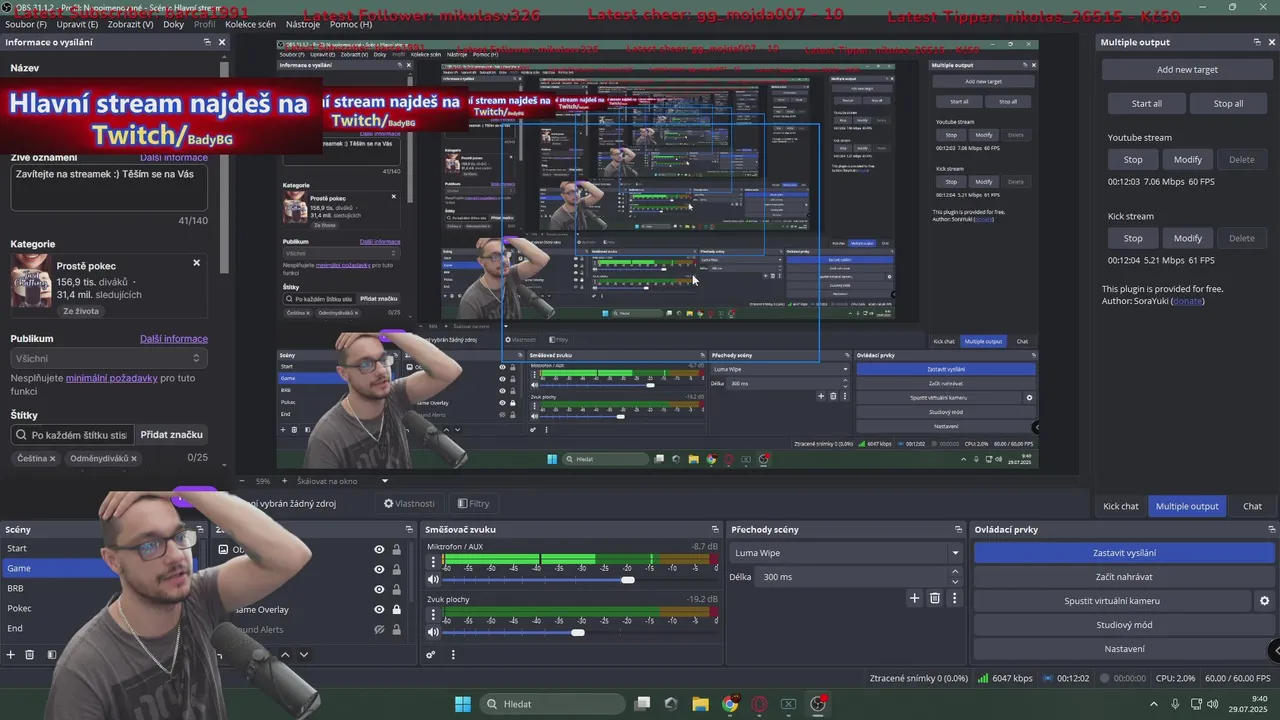Expand hidden system tray icons
Image resolution: width=1280 pixels, height=720 pixels.
click(1156, 704)
